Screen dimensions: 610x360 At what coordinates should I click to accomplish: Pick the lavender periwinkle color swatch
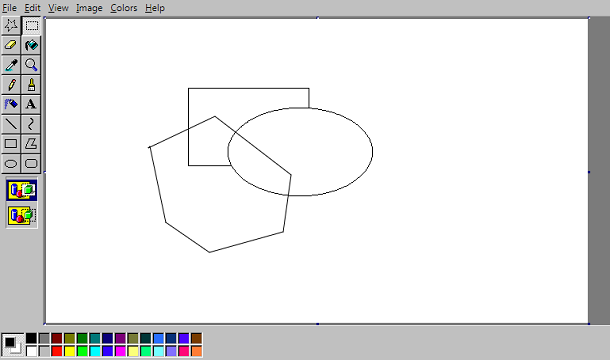[171, 351]
